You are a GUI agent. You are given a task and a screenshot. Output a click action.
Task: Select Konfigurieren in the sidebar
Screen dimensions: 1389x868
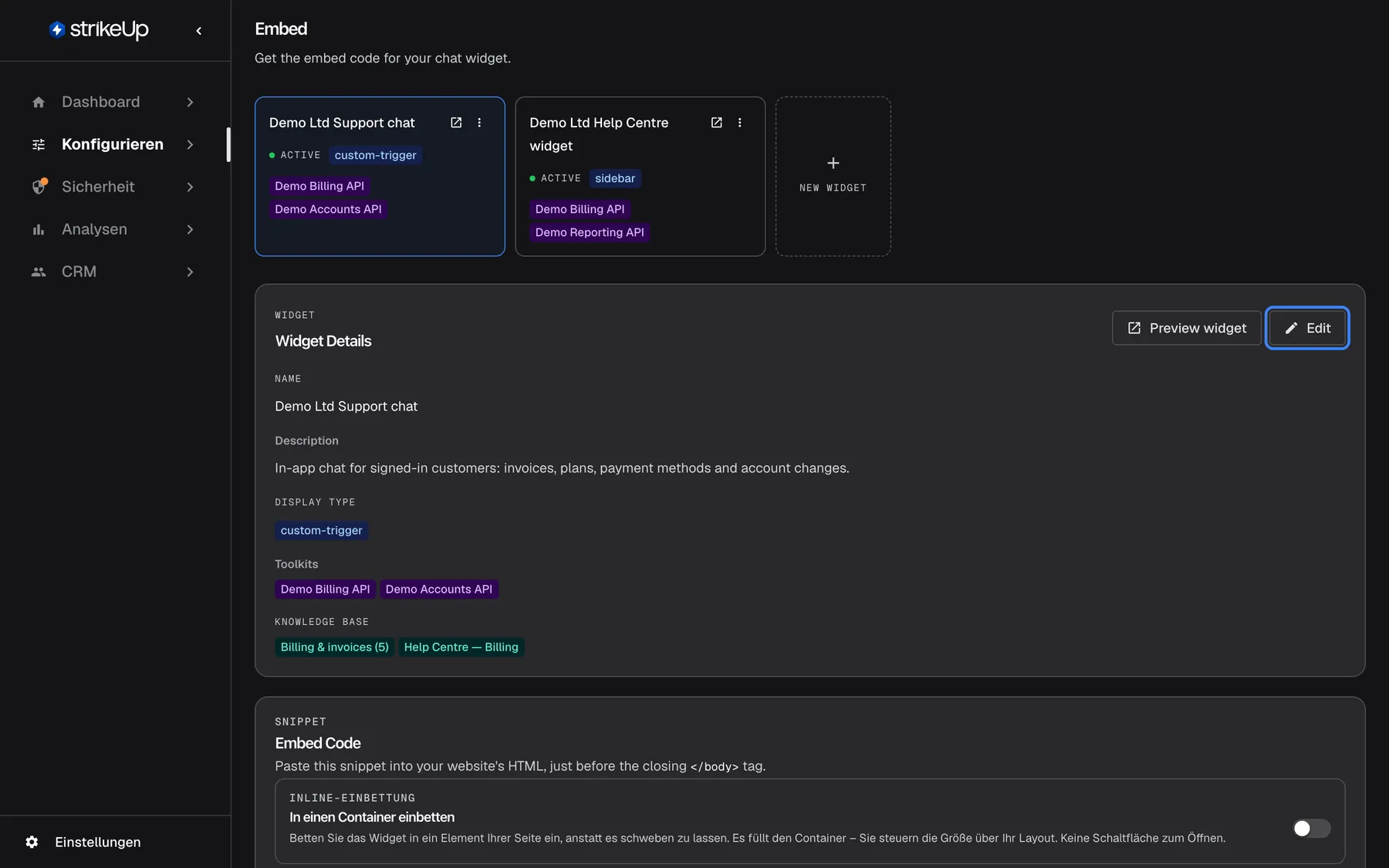tap(114, 144)
